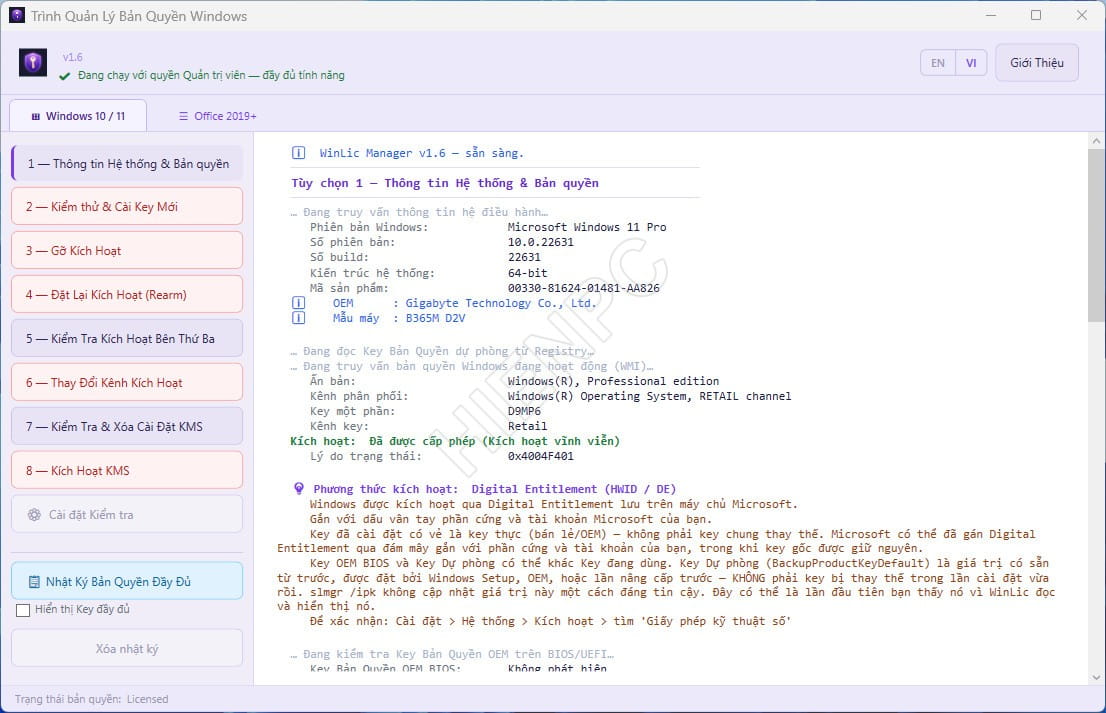Run 8 — Kích Hoạt KMS
This screenshot has width=1106, height=713.
coord(127,470)
